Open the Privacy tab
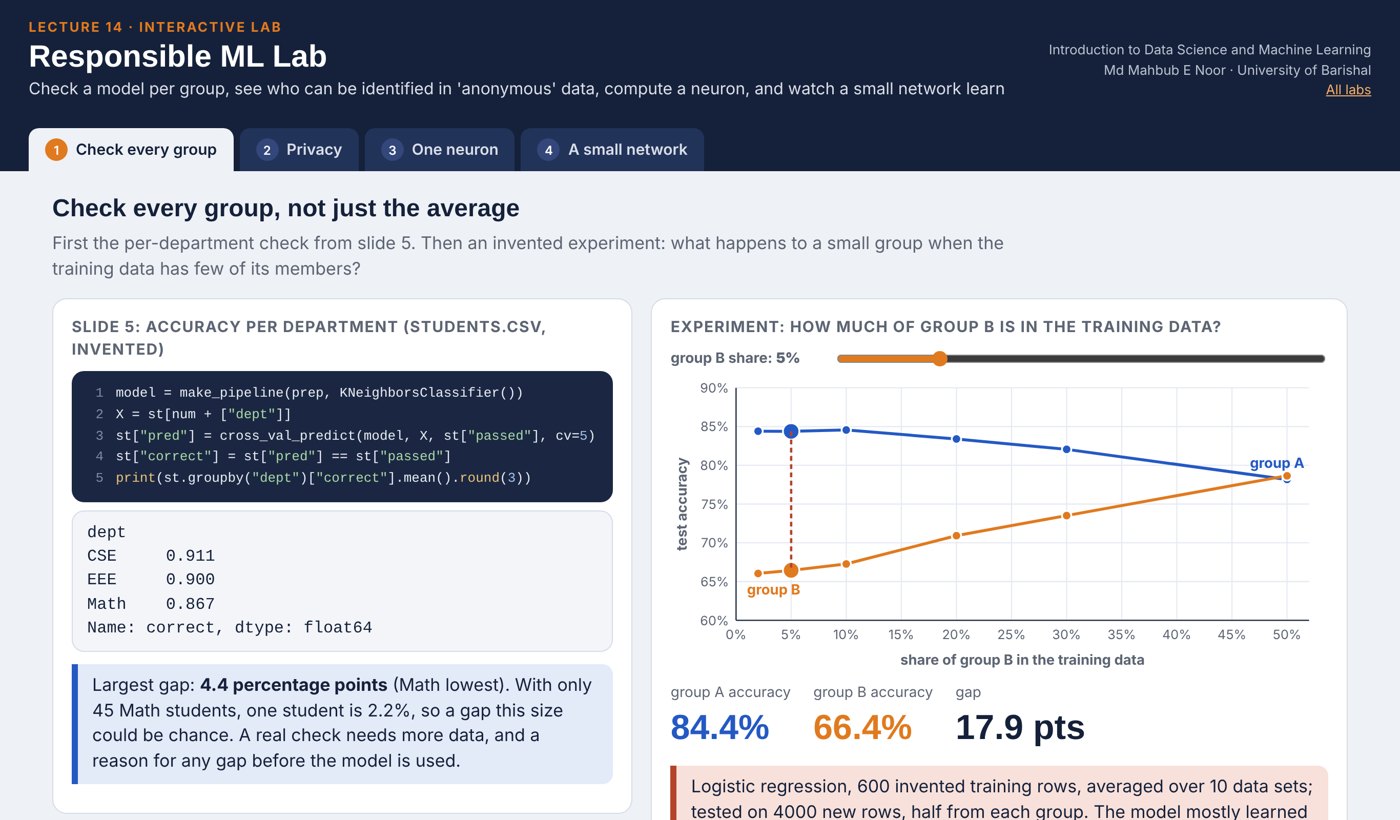This screenshot has height=820, width=1400. tap(299, 150)
